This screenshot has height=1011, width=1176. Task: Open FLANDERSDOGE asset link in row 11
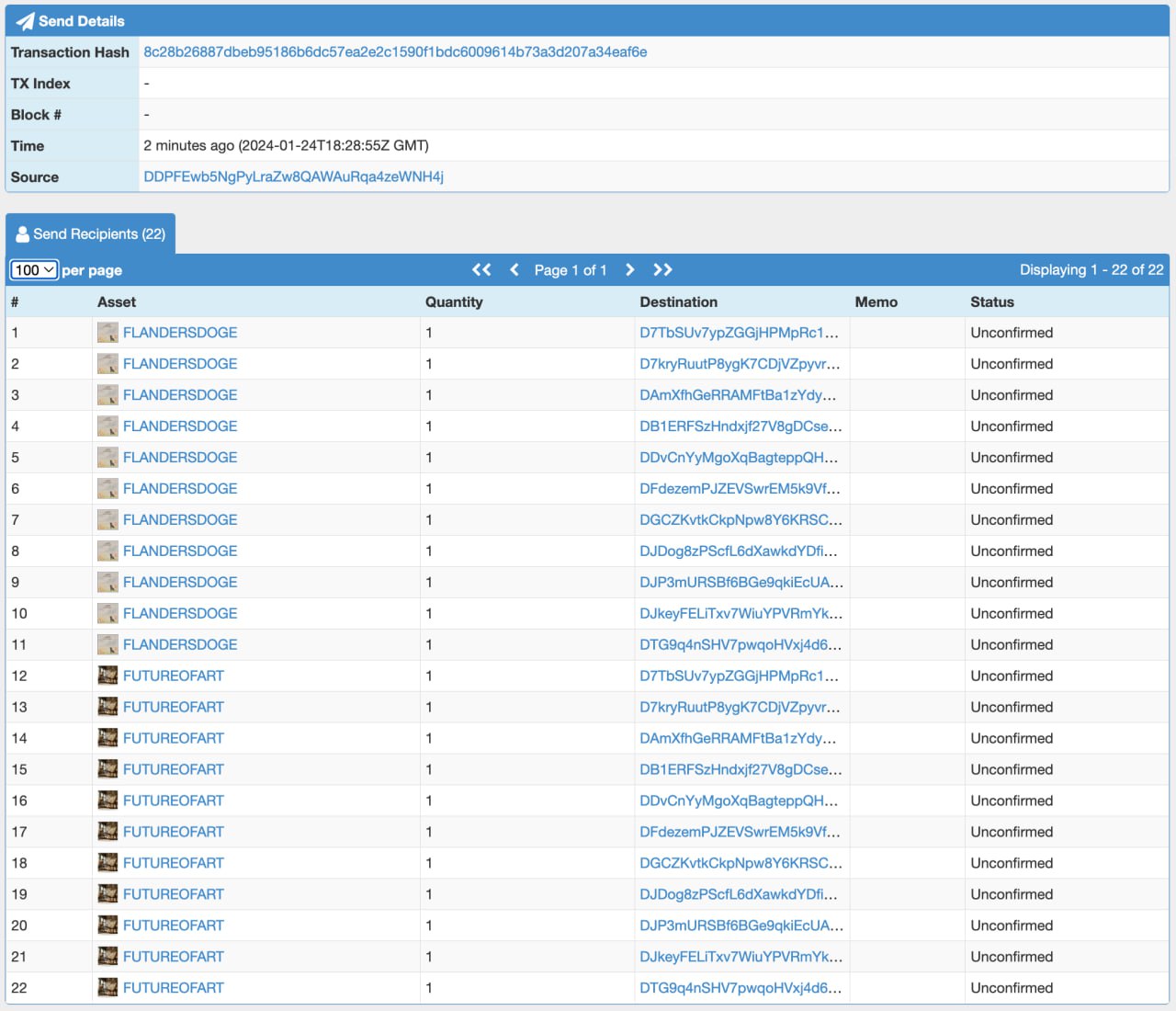coord(180,645)
